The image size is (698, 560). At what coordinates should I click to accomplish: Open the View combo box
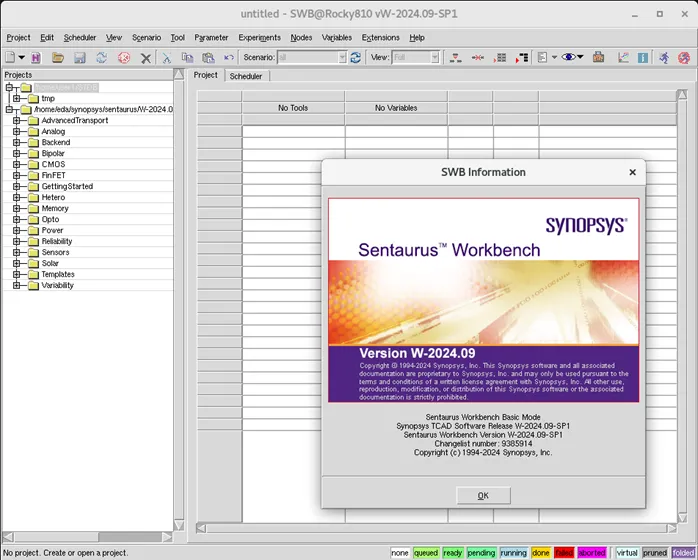click(416, 57)
